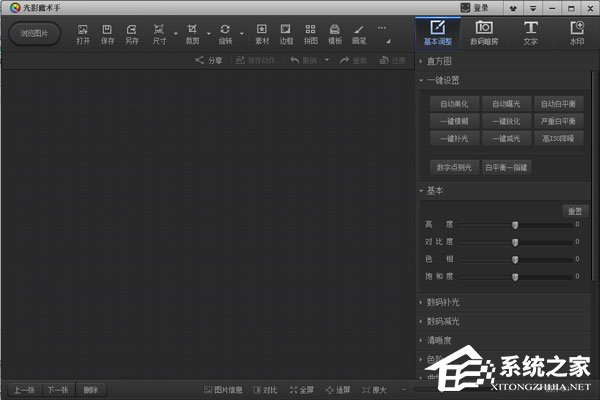Toggle 全屏 (Fullscreen) mode

(301, 389)
